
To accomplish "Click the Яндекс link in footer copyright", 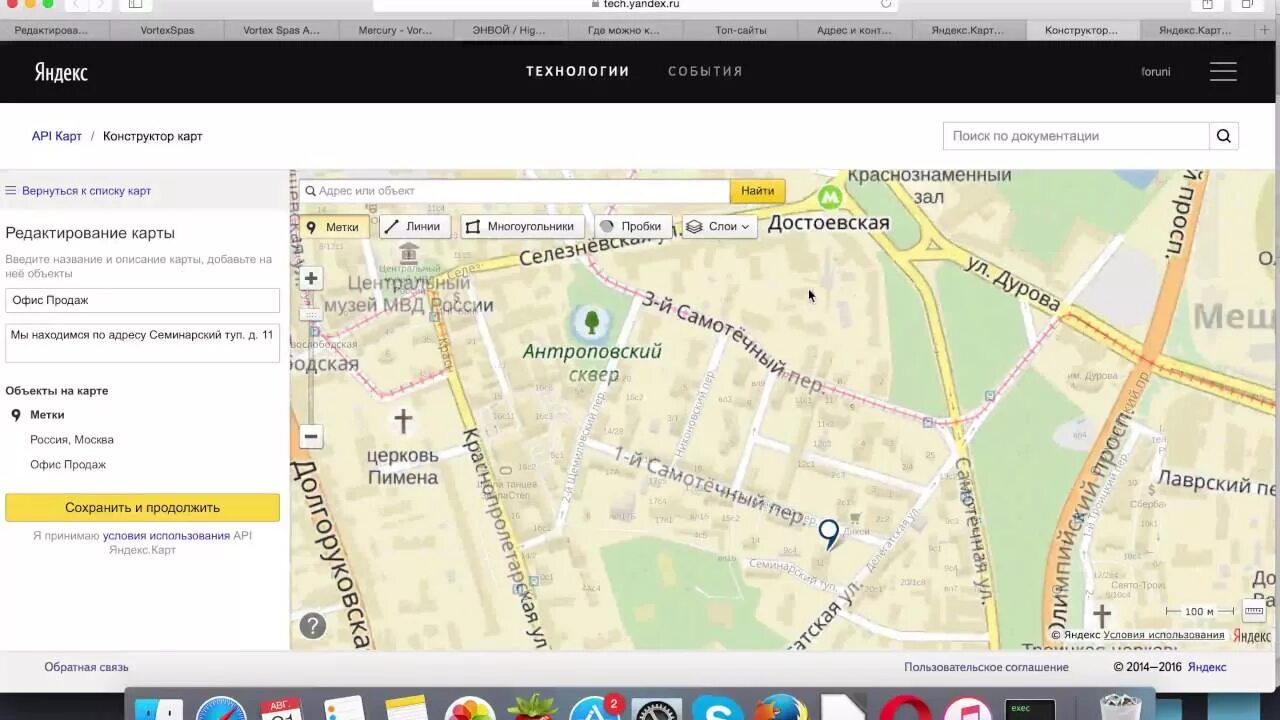I will click(x=1207, y=667).
